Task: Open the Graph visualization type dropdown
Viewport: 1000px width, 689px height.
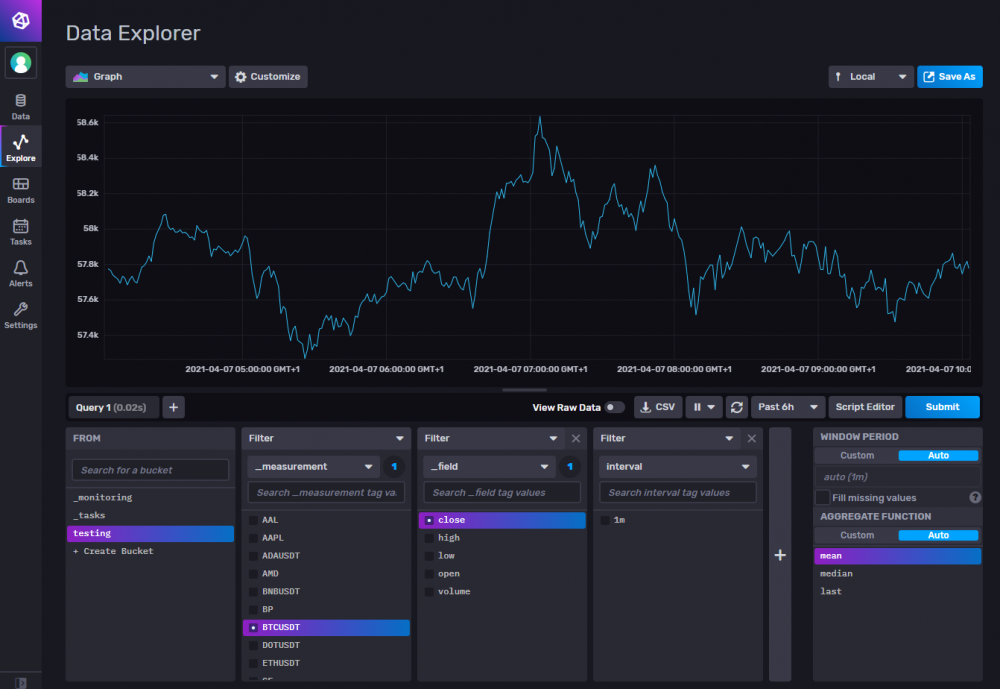Action: click(145, 77)
